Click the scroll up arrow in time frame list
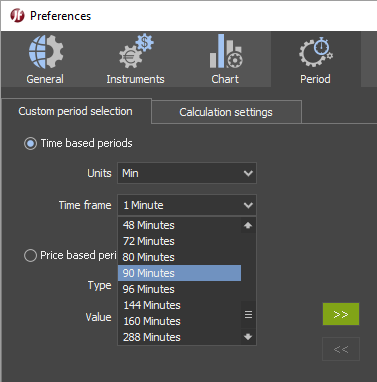 (248, 225)
